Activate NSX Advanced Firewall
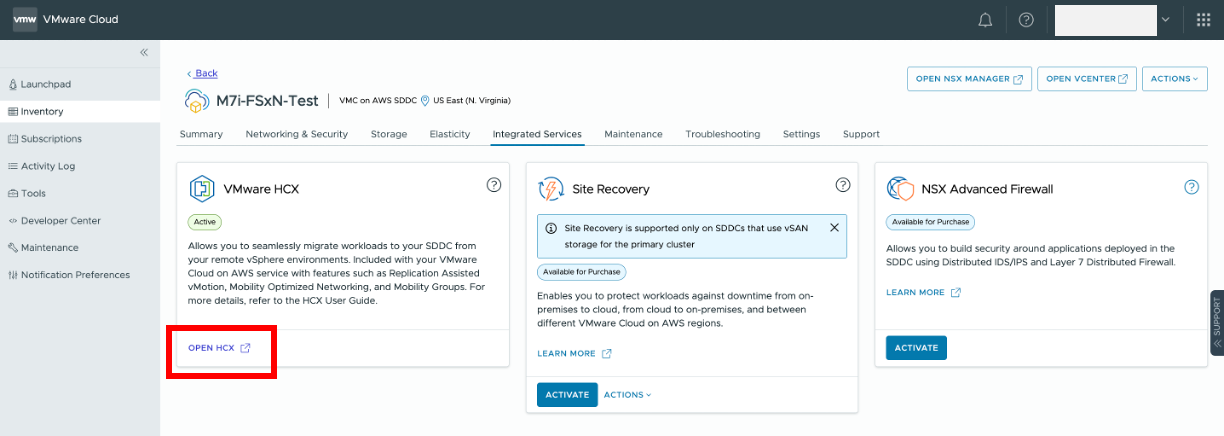Screen dimensions: 1224x436 point(916,348)
